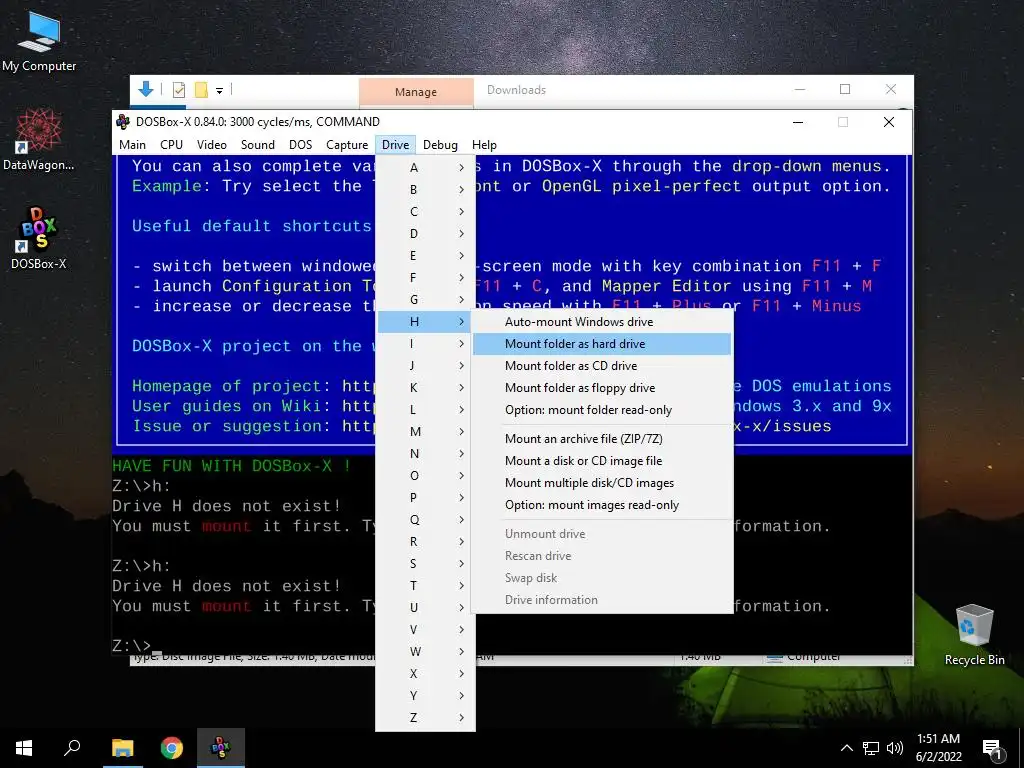Expand drive G submenu

(x=425, y=300)
